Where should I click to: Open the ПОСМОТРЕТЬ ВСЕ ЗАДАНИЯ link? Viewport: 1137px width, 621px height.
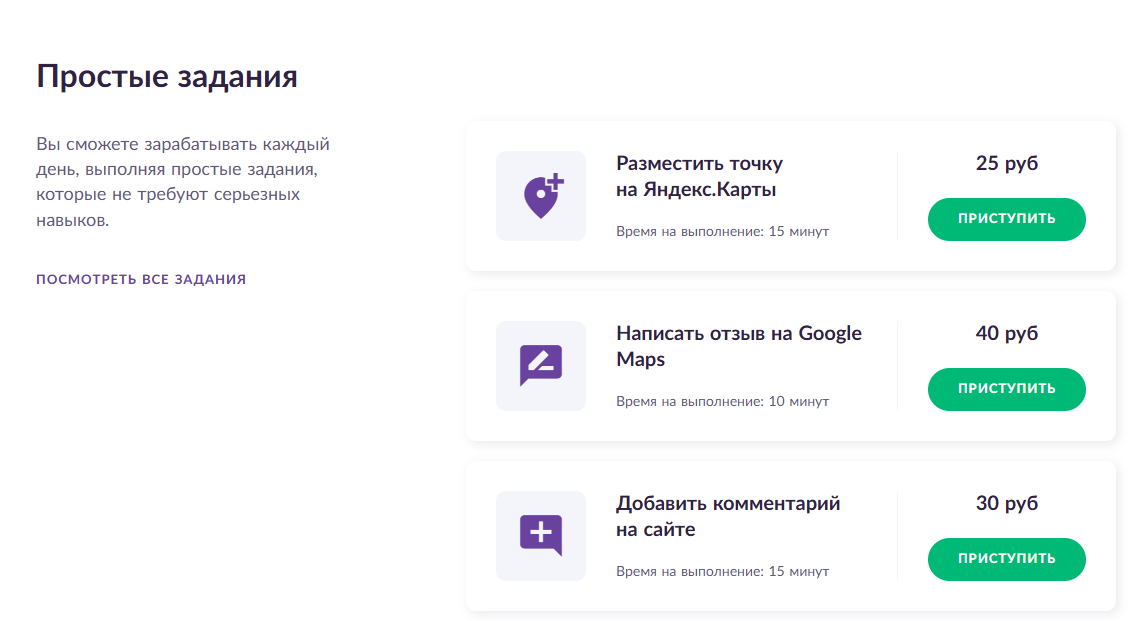141,279
